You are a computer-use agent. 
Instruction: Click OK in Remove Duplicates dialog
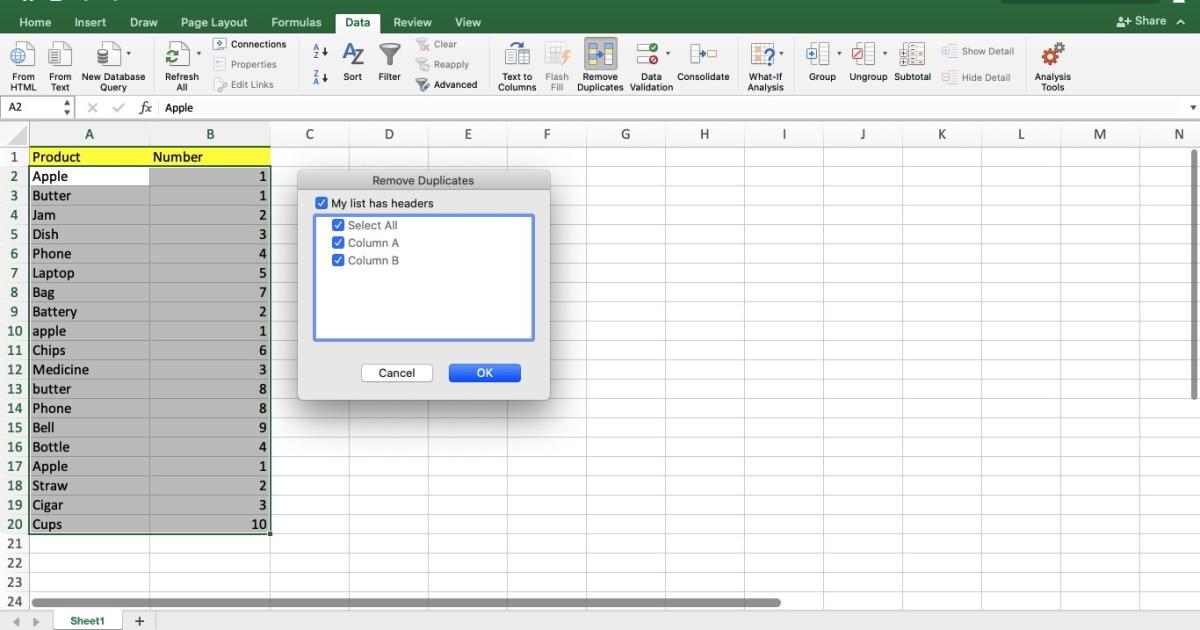pos(485,373)
